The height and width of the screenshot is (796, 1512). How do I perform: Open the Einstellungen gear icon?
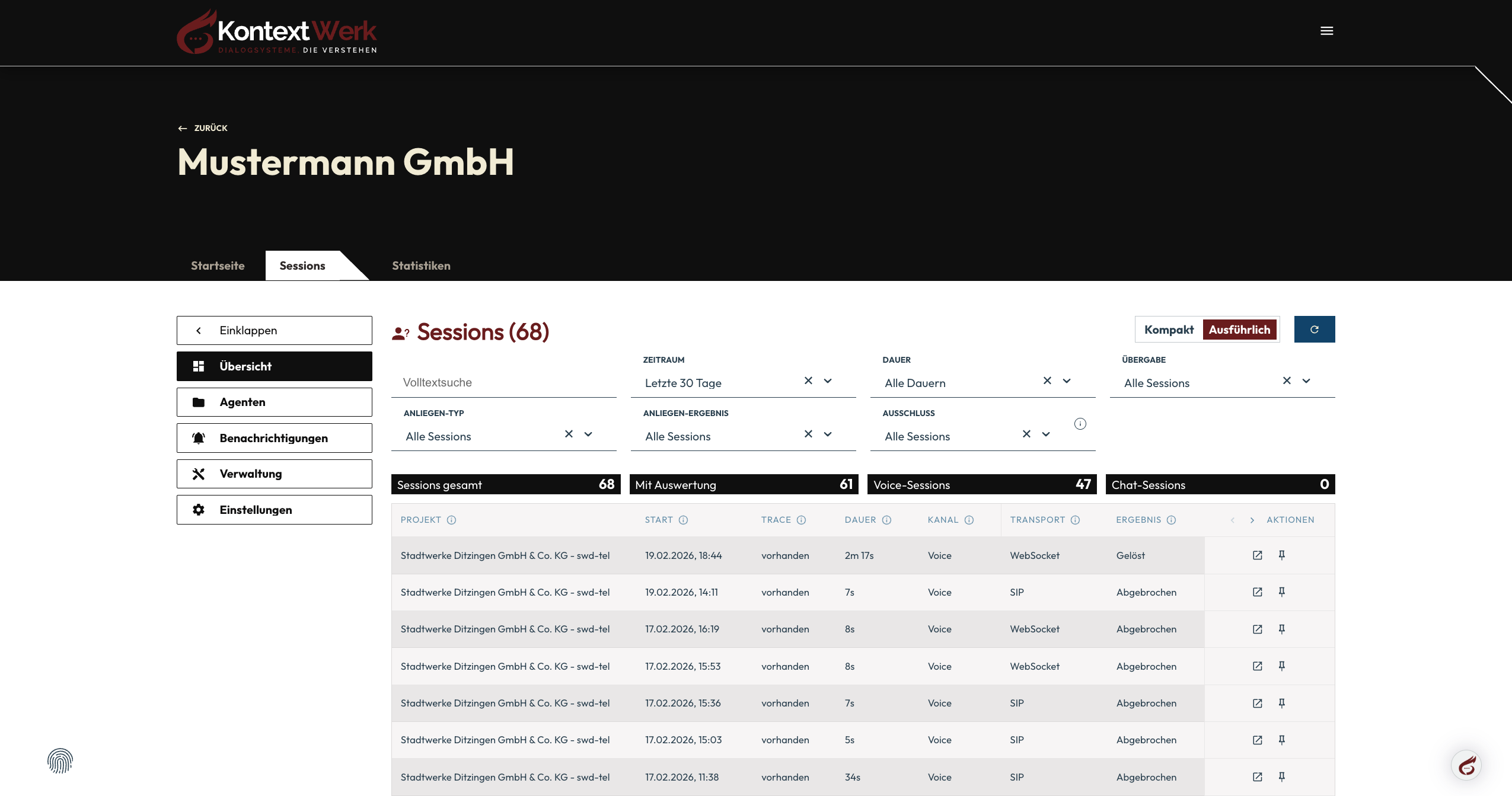click(x=199, y=509)
